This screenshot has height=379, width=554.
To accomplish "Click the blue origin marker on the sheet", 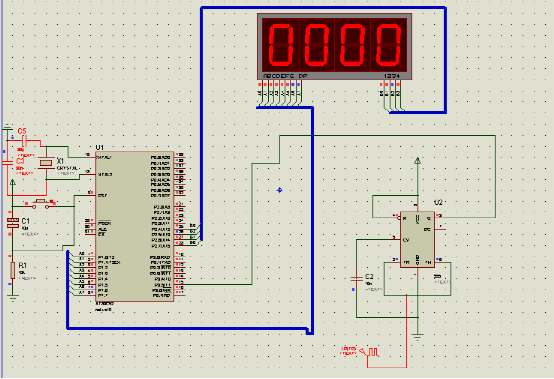I will coord(279,190).
